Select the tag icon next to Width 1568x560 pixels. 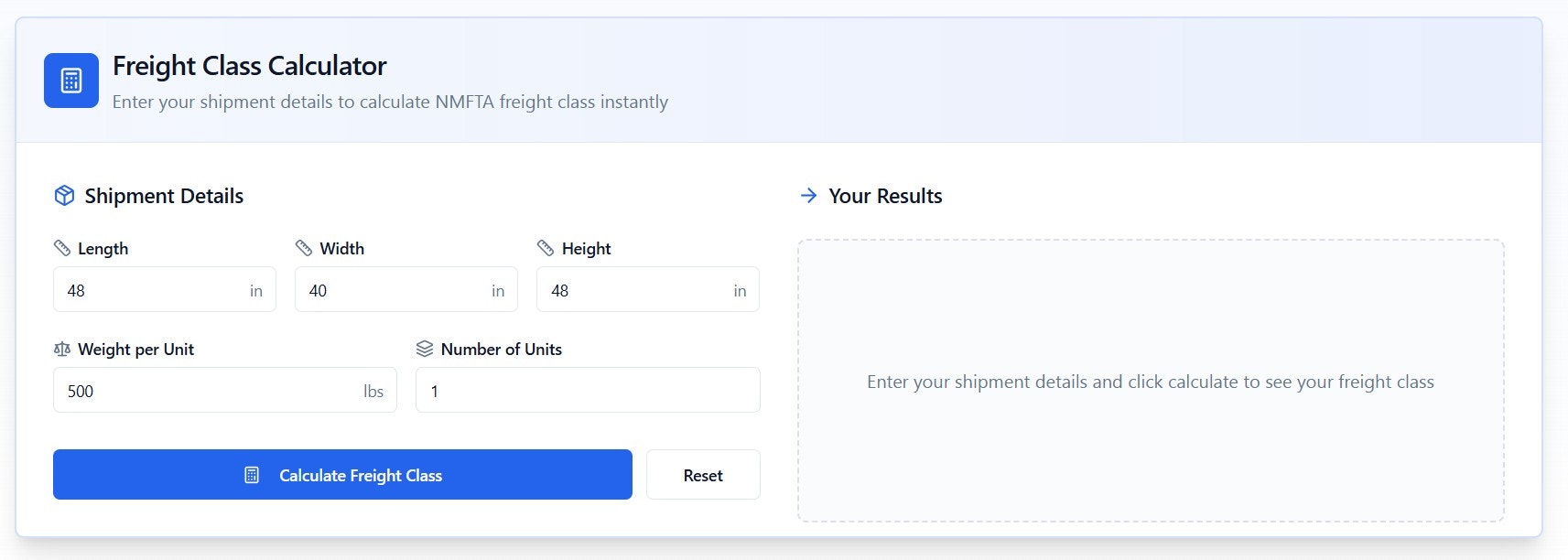[x=303, y=247]
